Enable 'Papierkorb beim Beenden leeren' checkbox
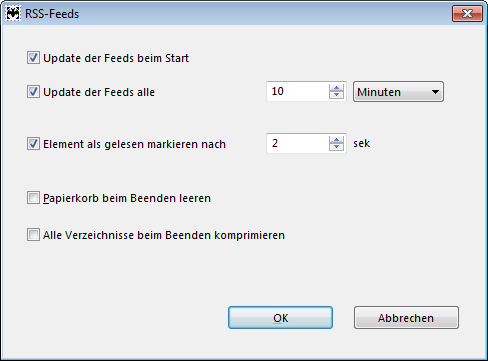 pyautogui.click(x=33, y=198)
